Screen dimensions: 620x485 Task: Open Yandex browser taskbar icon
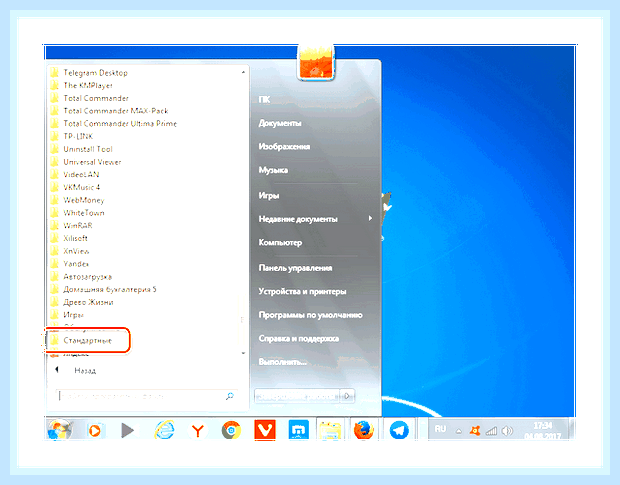pos(197,430)
